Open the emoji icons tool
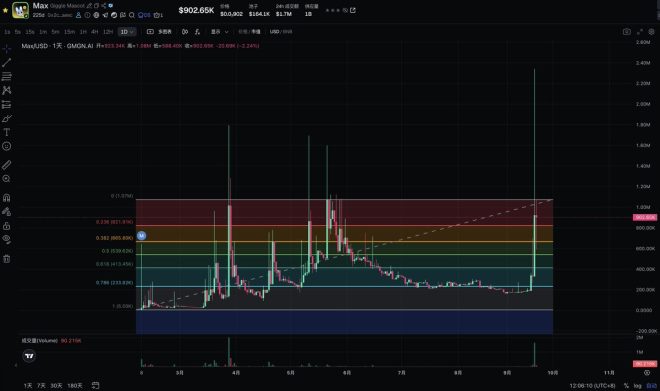The height and width of the screenshot is (391, 660). click(x=6, y=146)
